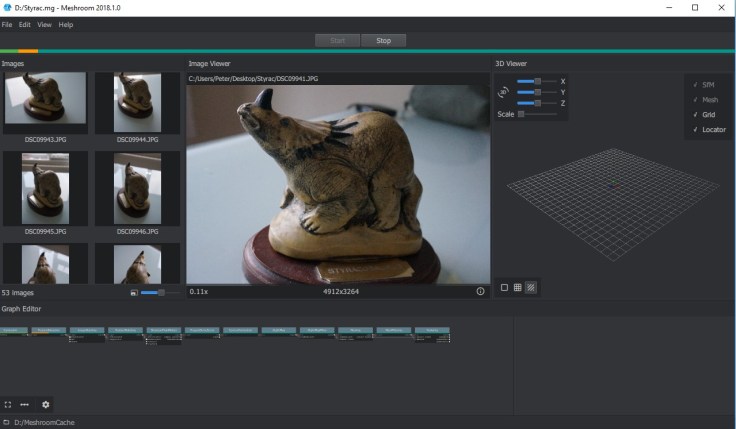Image resolution: width=736 pixels, height=429 pixels.
Task: Click the 3D rotation reset icon
Action: click(x=504, y=92)
